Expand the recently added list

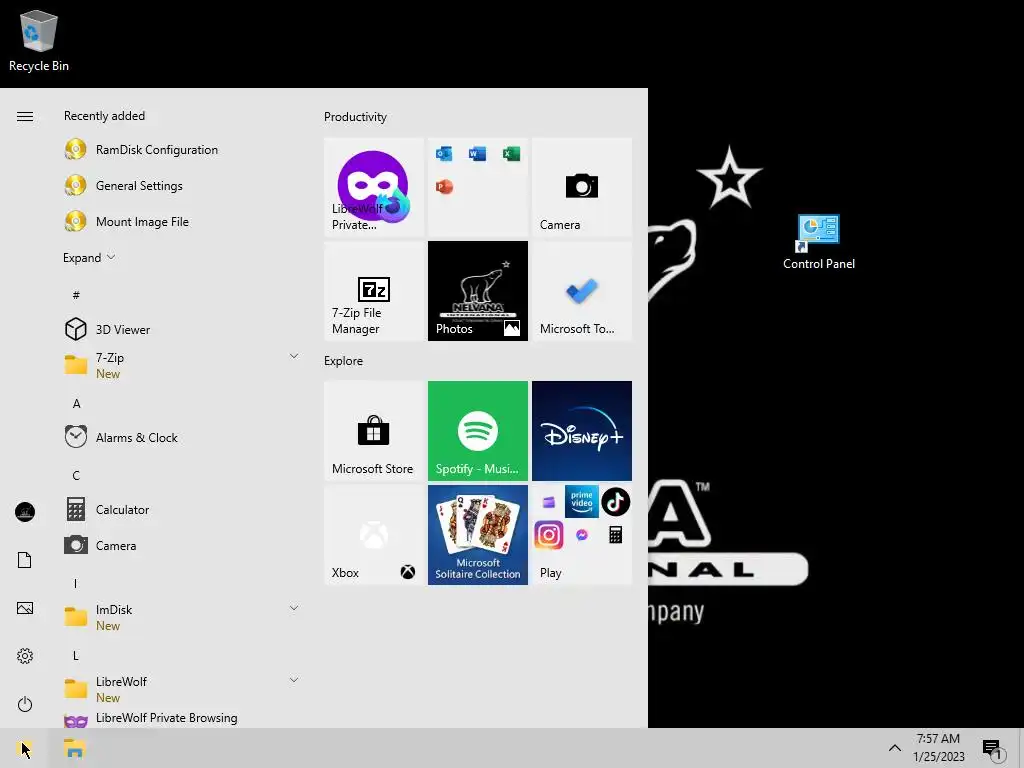pos(89,257)
